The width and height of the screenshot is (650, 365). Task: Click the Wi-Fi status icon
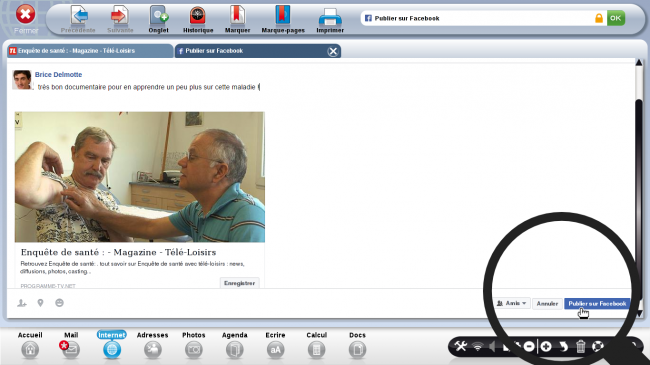pyautogui.click(x=478, y=346)
